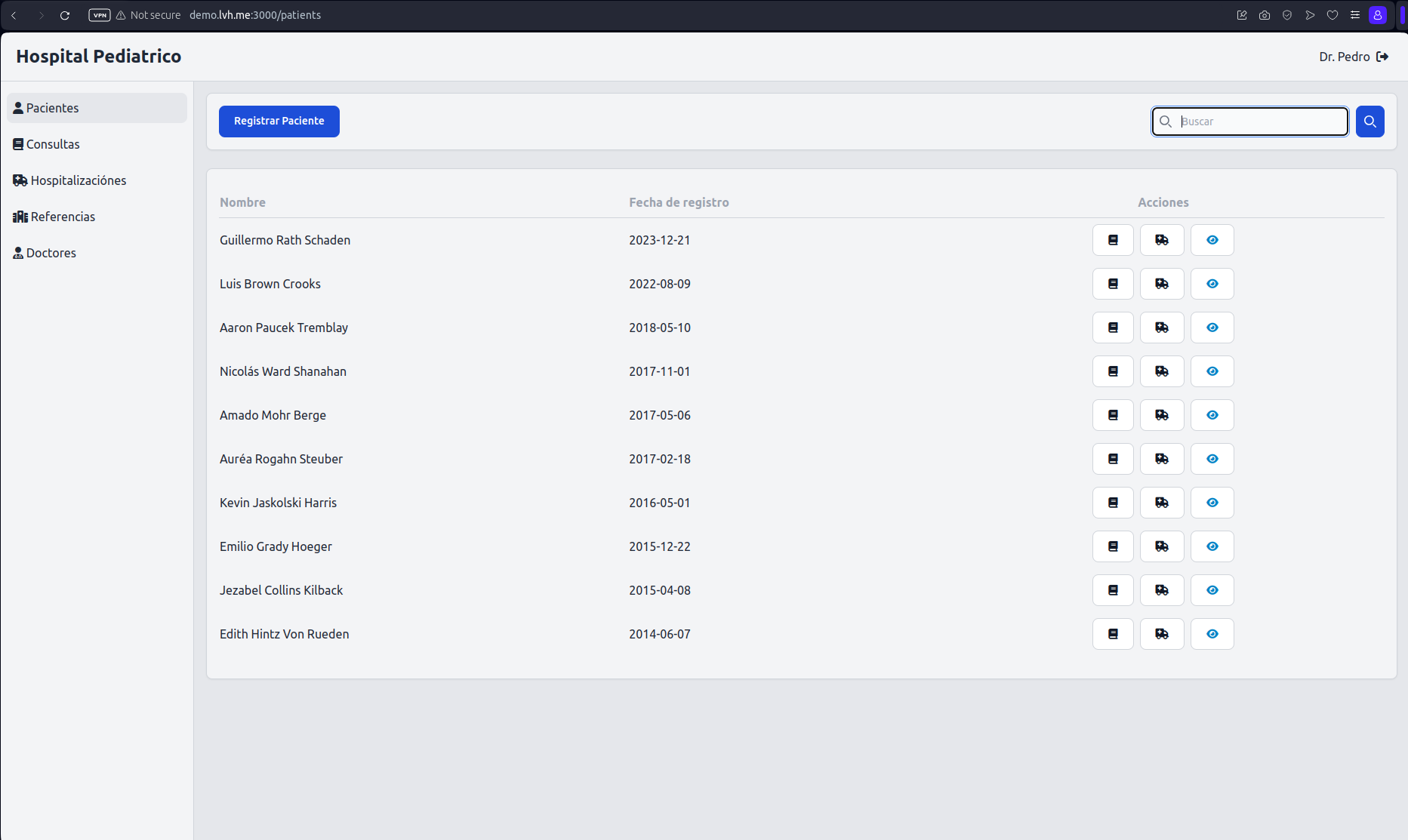This screenshot has width=1408, height=840.
Task: Click the browser heart bookmark icon
Action: (1333, 15)
